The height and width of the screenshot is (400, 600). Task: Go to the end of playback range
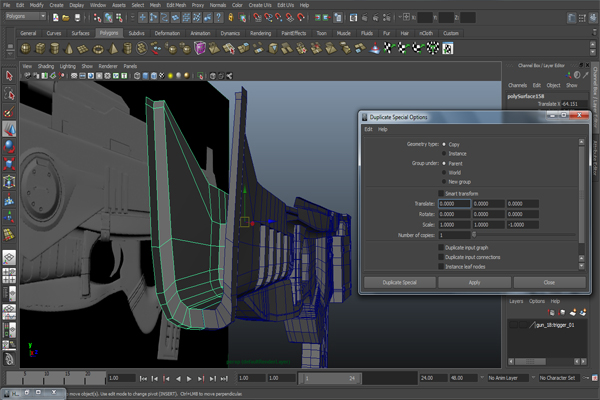pyautogui.click(x=224, y=379)
